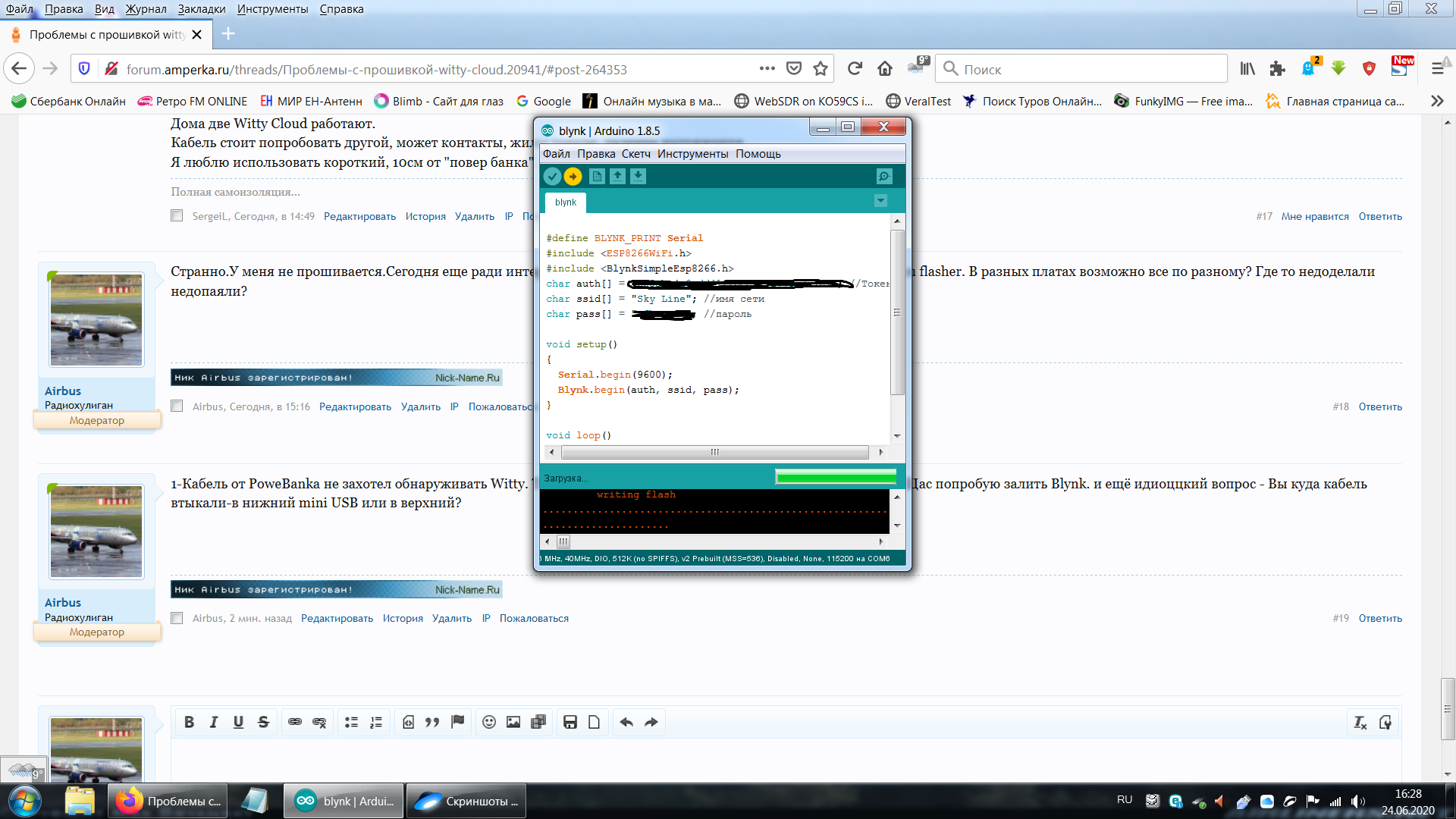Apply italic in forum editor
The width and height of the screenshot is (1456, 819).
[214, 722]
